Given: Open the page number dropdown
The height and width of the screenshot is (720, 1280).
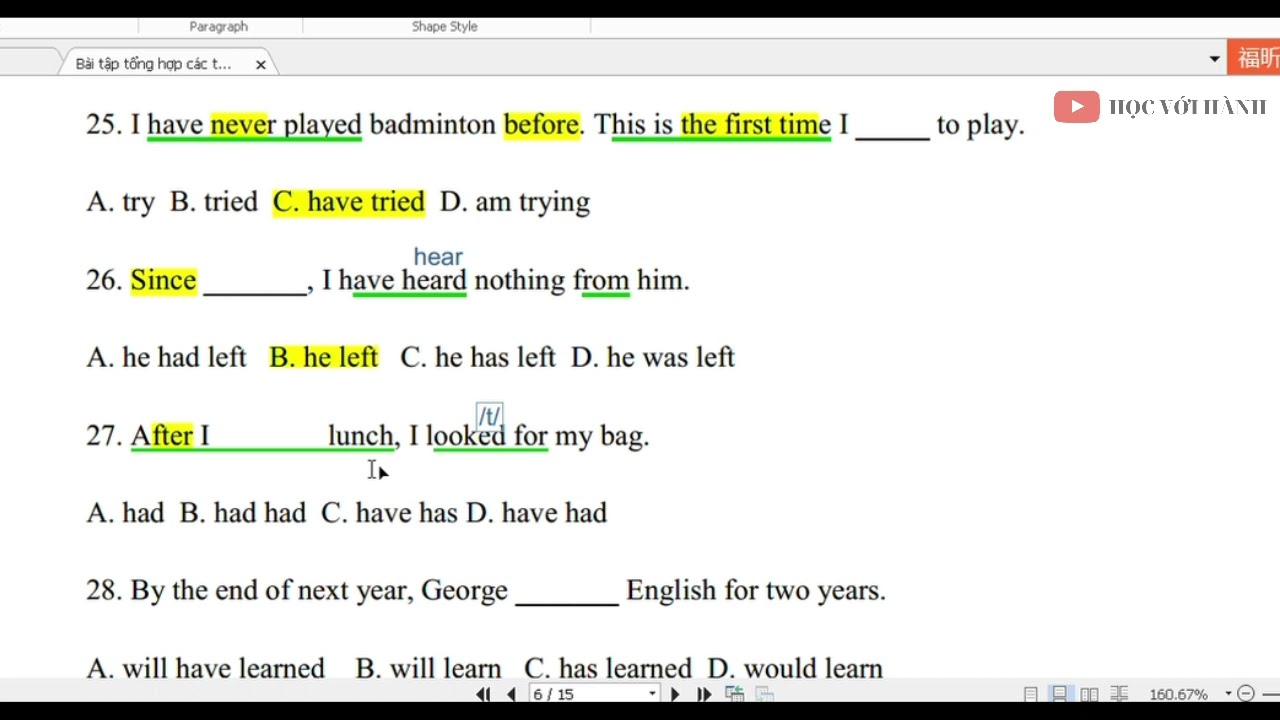Looking at the screenshot, I should click(653, 694).
